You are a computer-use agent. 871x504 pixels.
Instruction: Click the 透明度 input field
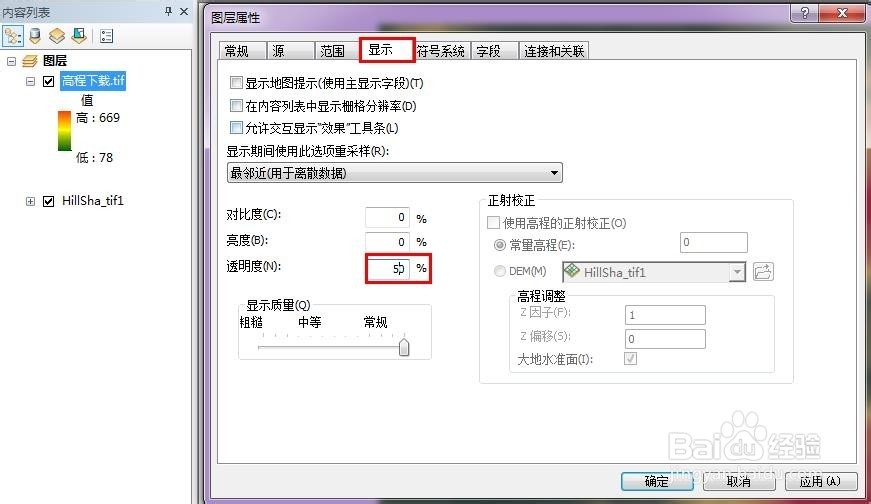point(387,269)
